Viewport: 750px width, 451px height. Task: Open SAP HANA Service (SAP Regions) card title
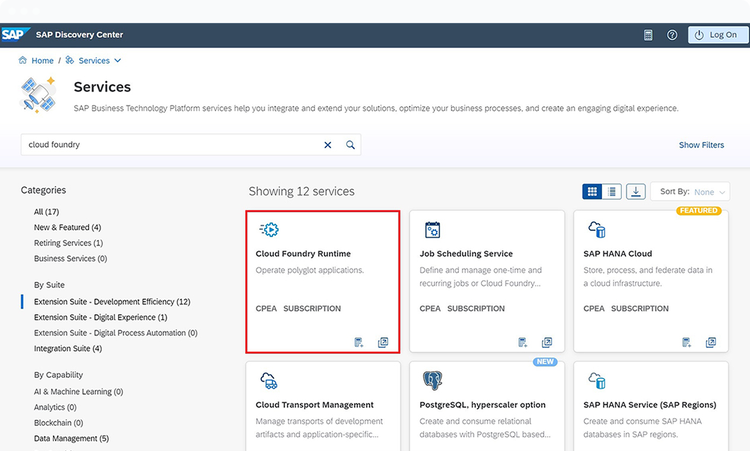tap(650, 405)
